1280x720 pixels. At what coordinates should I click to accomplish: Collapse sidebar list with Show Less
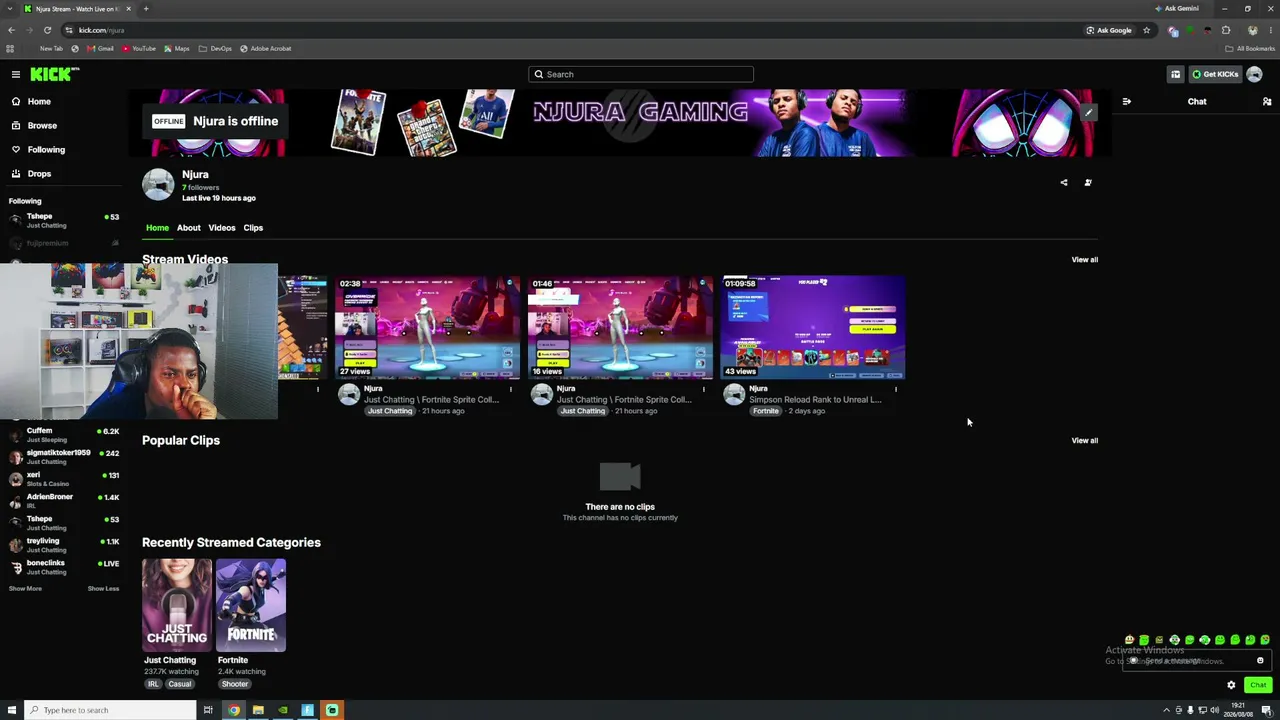[x=103, y=589]
